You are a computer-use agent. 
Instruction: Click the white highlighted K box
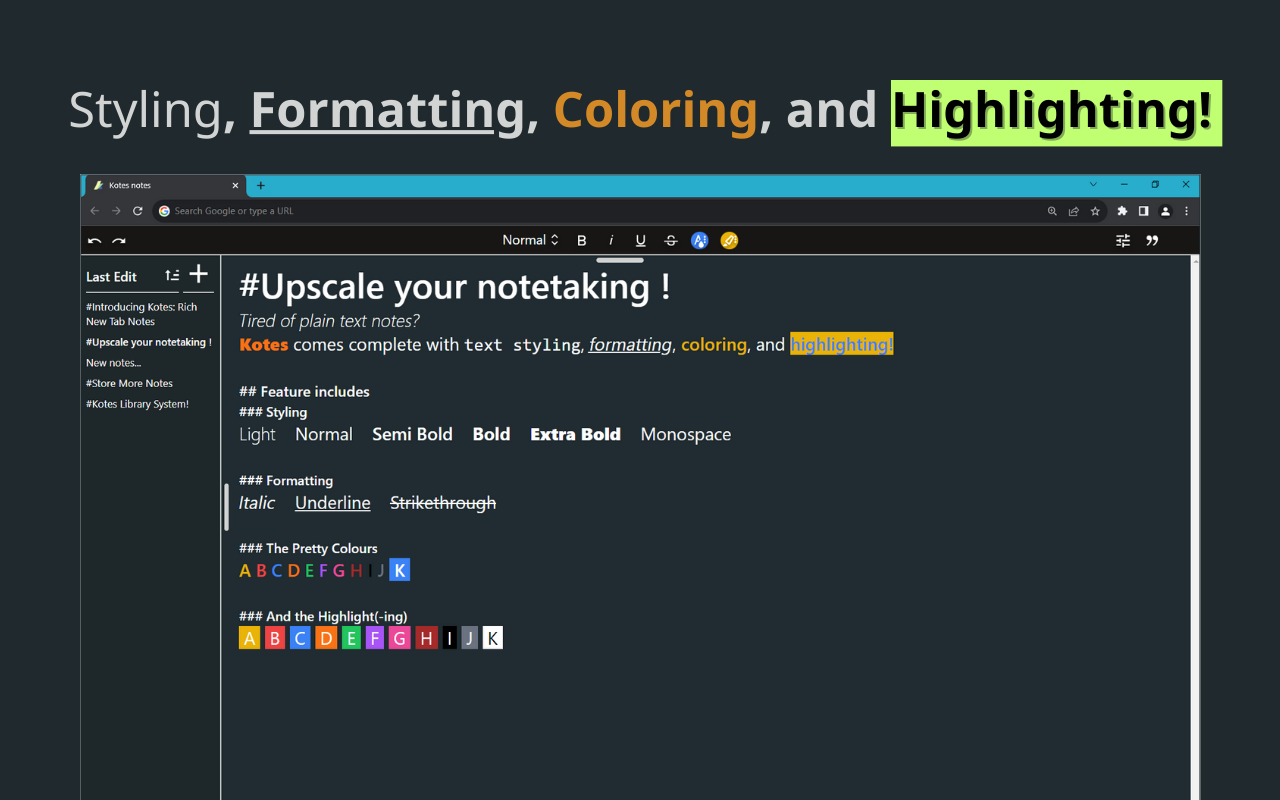(493, 638)
